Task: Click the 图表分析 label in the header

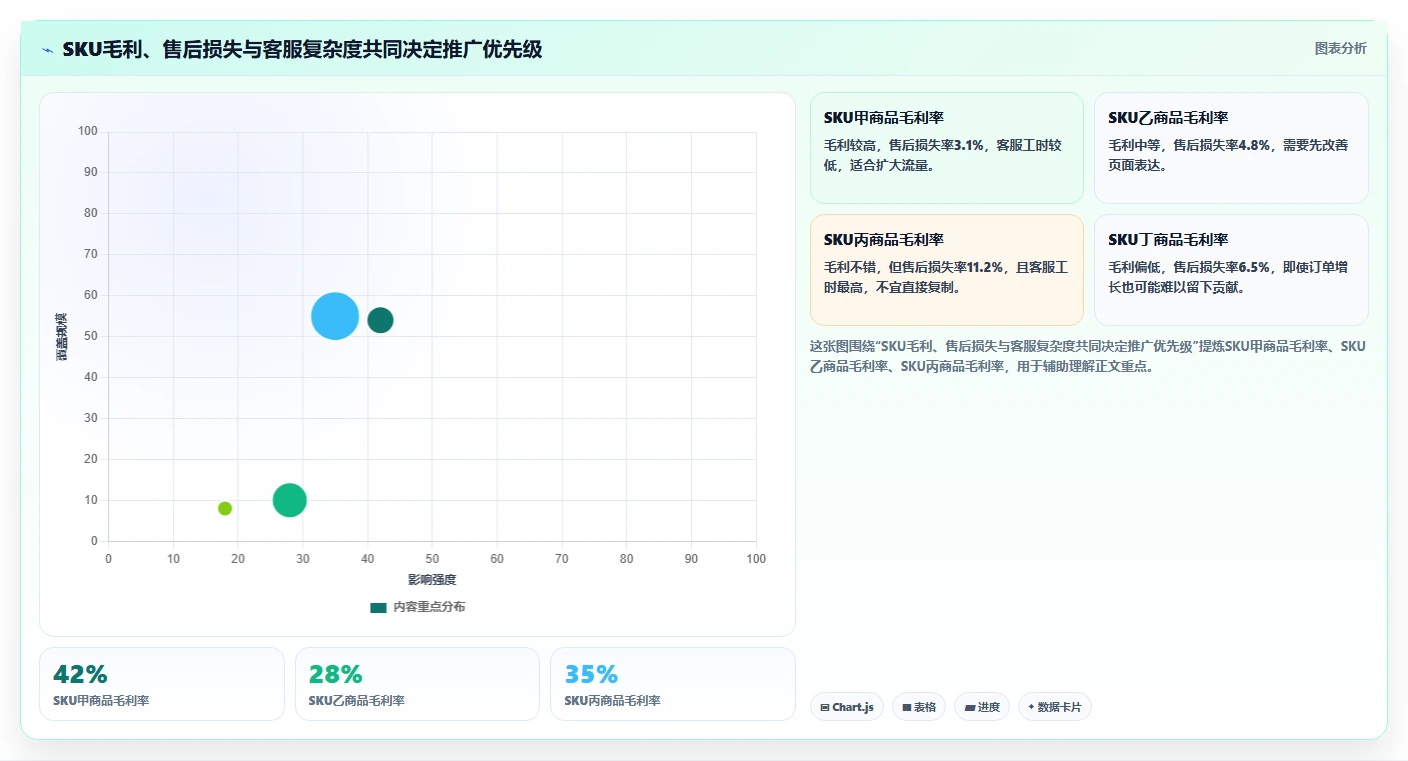Action: pyautogui.click(x=1340, y=48)
